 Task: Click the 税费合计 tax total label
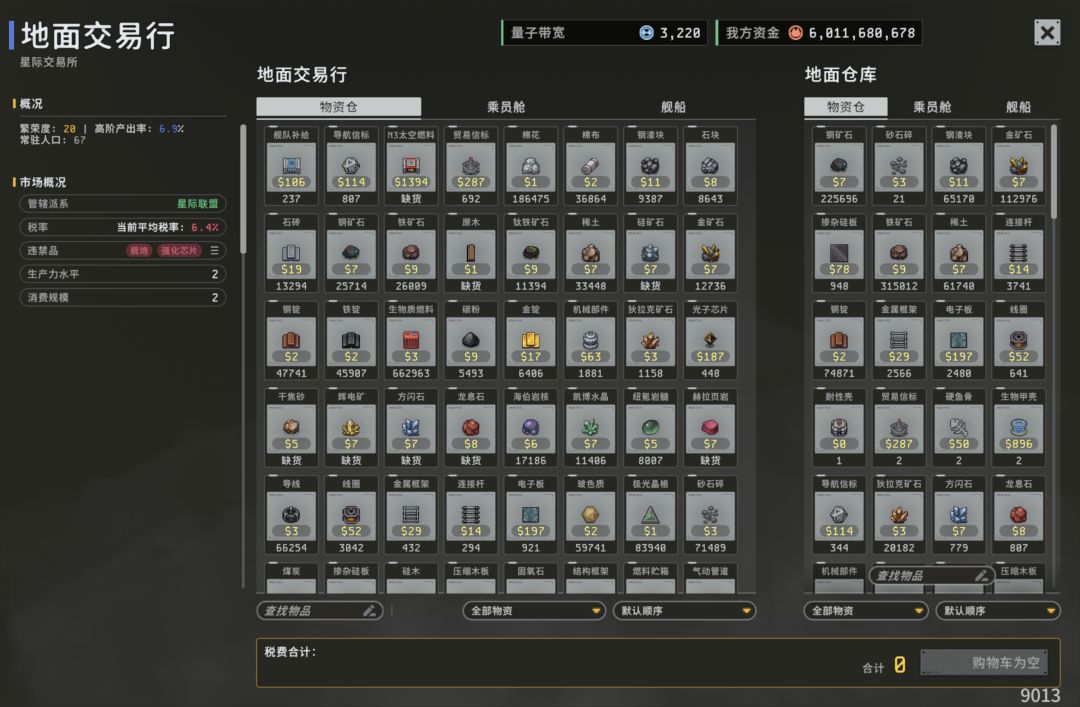290,652
